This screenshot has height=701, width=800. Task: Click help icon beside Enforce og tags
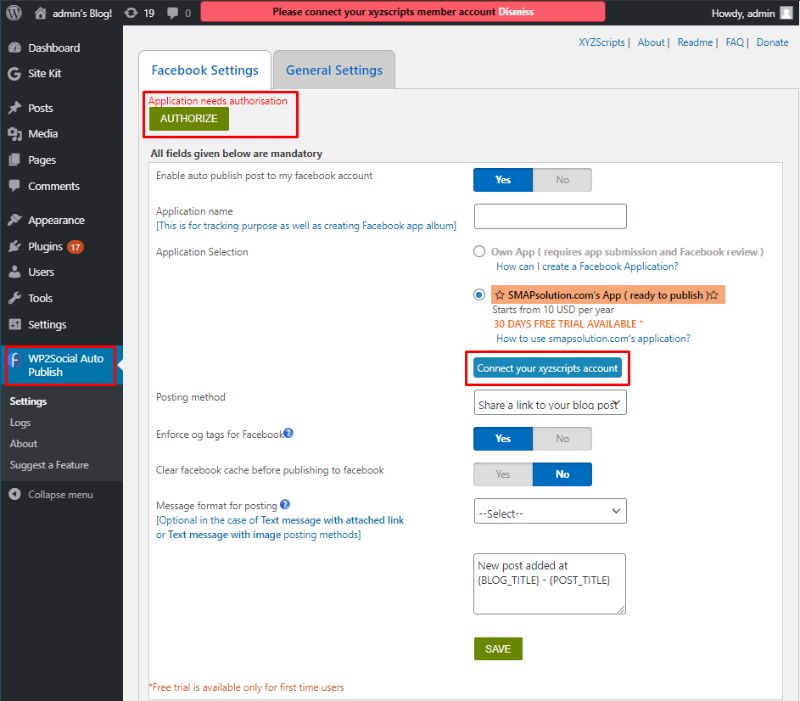pos(288,433)
